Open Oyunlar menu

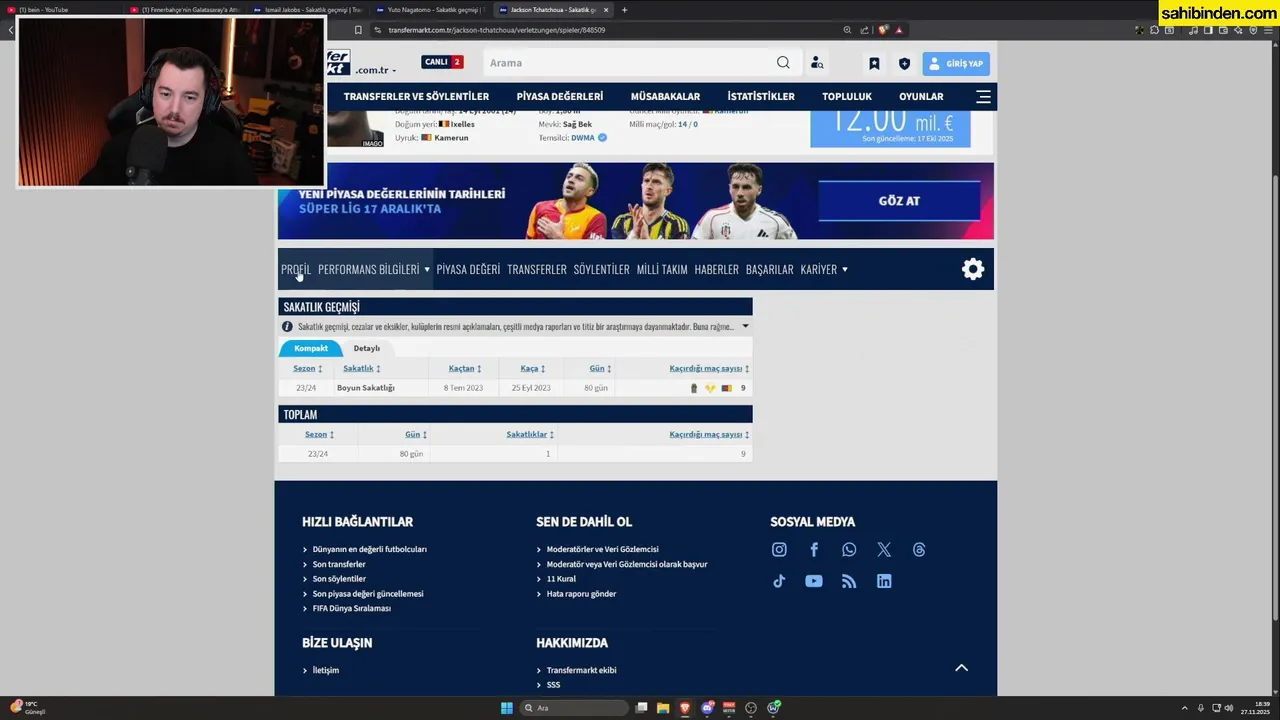[921, 97]
